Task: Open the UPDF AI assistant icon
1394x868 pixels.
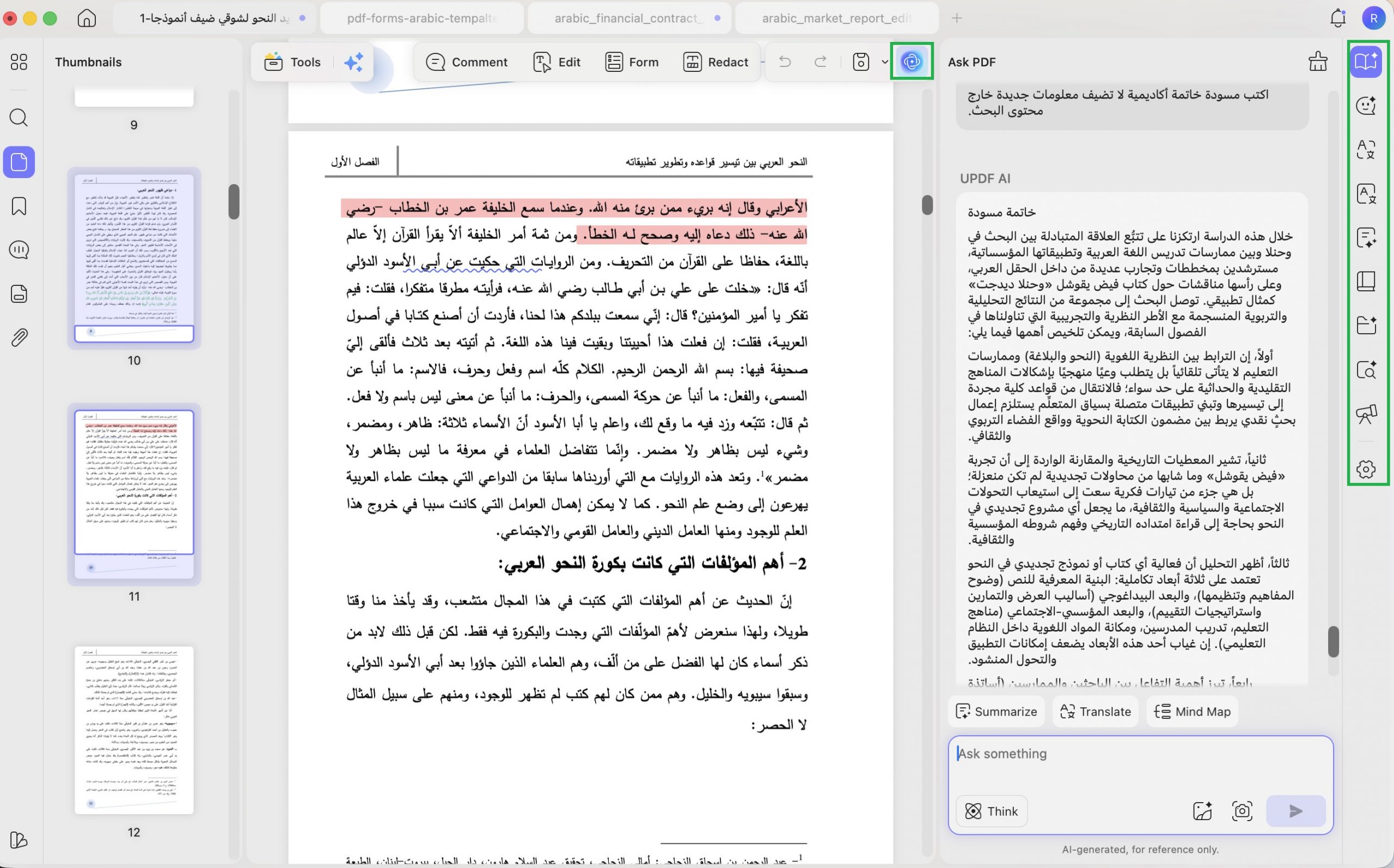Action: (x=912, y=62)
